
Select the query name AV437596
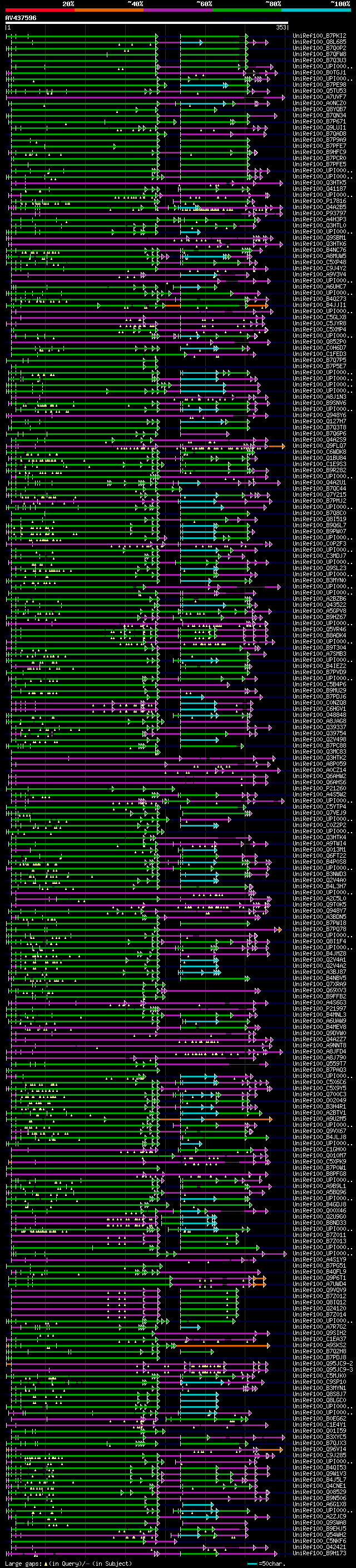click(x=21, y=18)
